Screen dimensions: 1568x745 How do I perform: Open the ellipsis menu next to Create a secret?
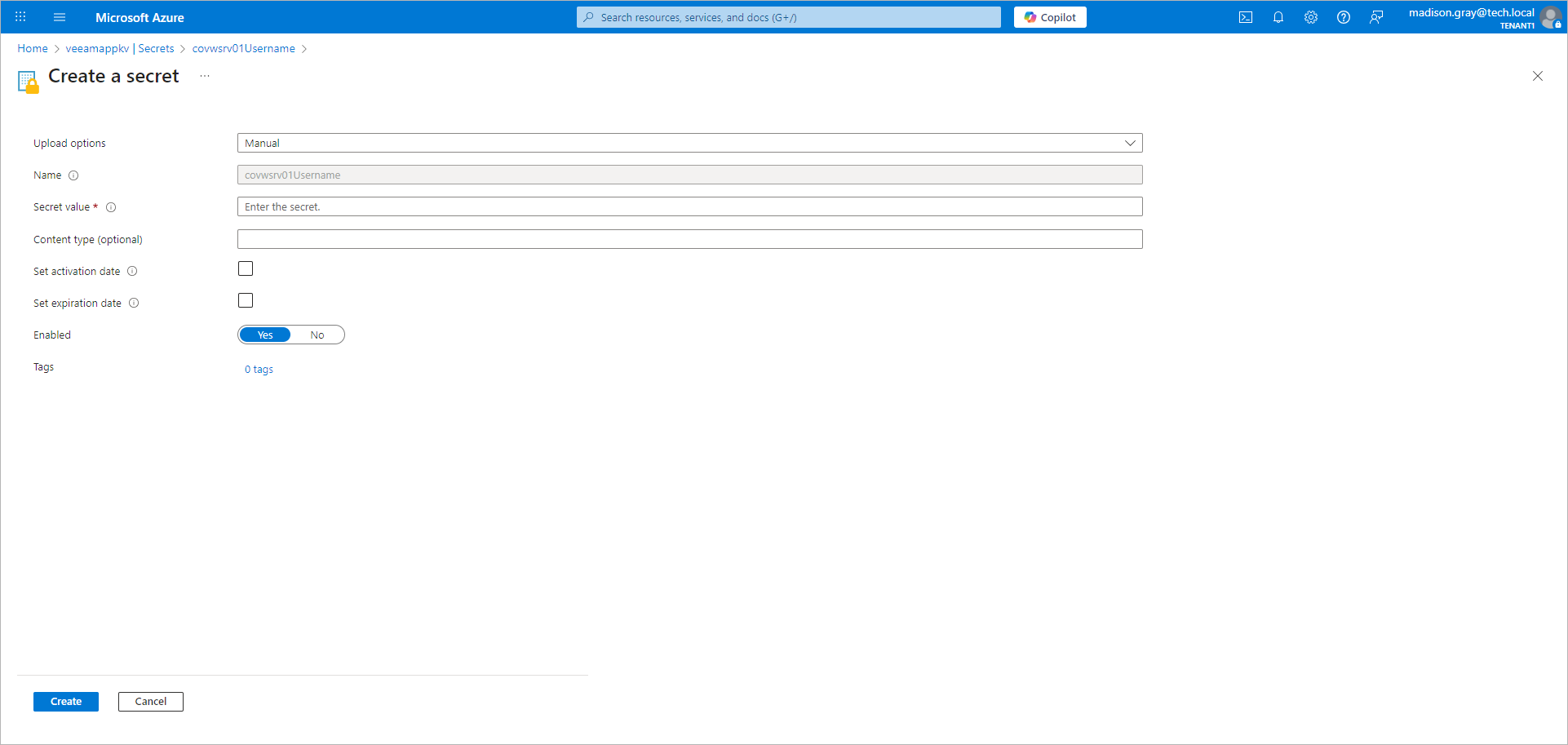(204, 76)
